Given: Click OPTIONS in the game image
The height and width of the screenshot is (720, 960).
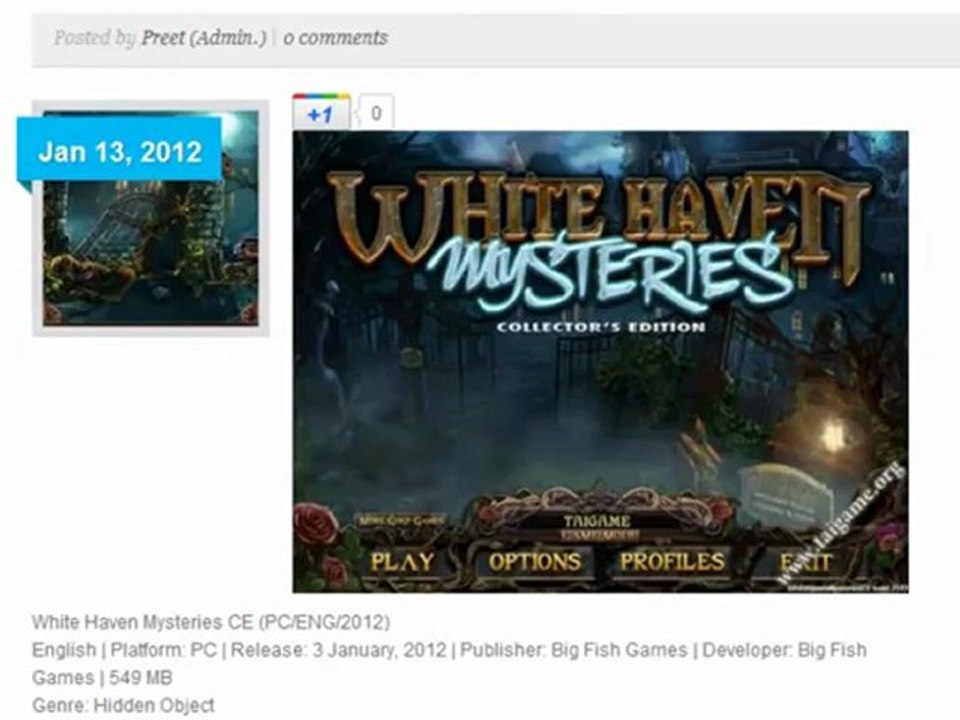Looking at the screenshot, I should [534, 561].
